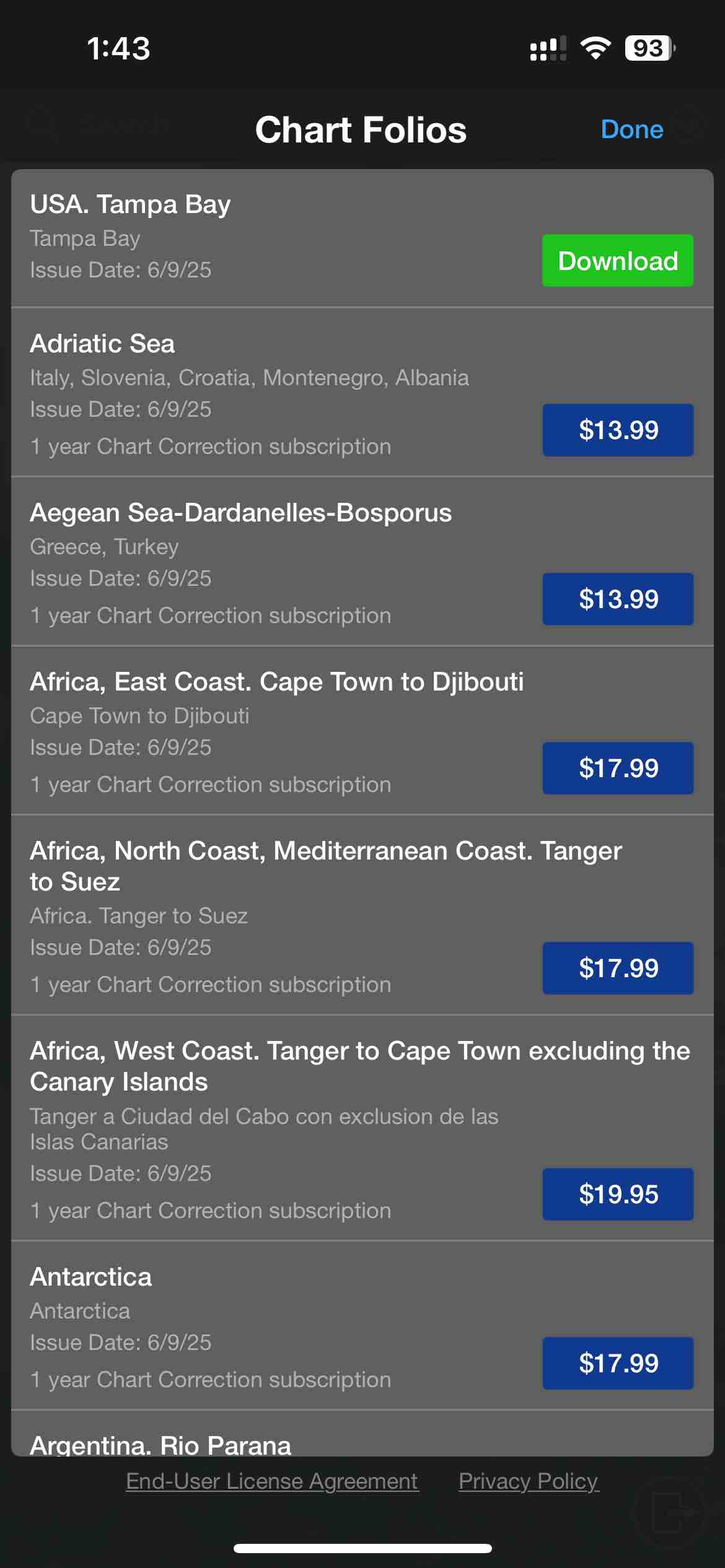Tap the battery indicator showing 93
The height and width of the screenshot is (1568, 725).
[x=649, y=48]
